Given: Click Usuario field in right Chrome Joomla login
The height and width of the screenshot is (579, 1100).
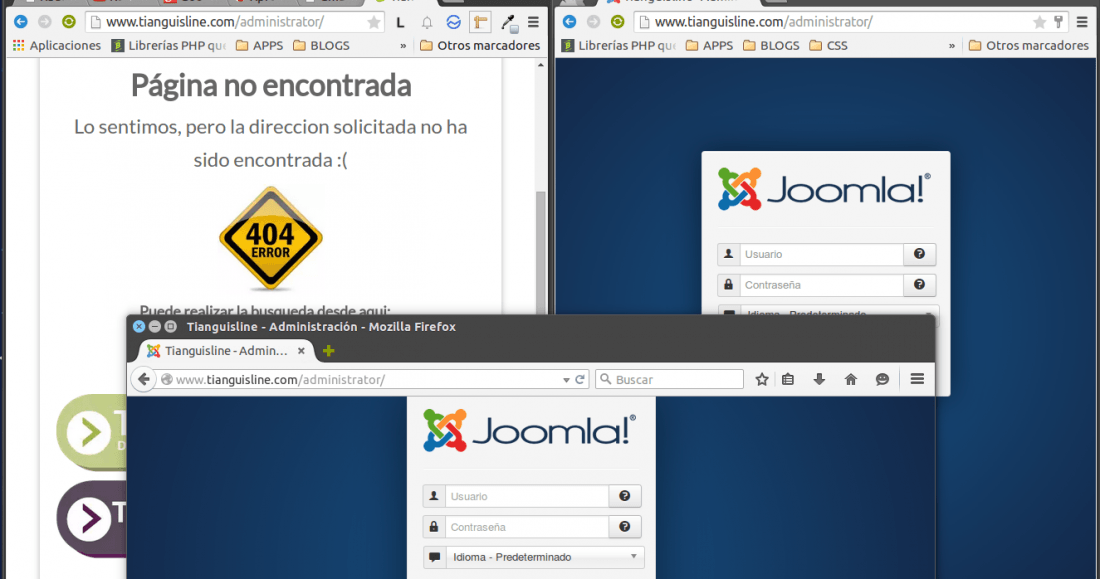Looking at the screenshot, I should tap(821, 254).
